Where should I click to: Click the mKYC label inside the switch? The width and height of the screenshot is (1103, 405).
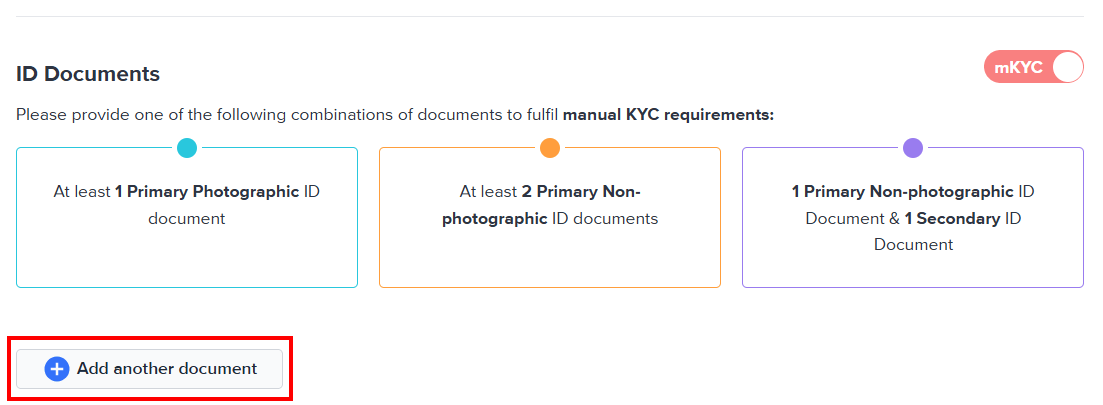[1018, 68]
